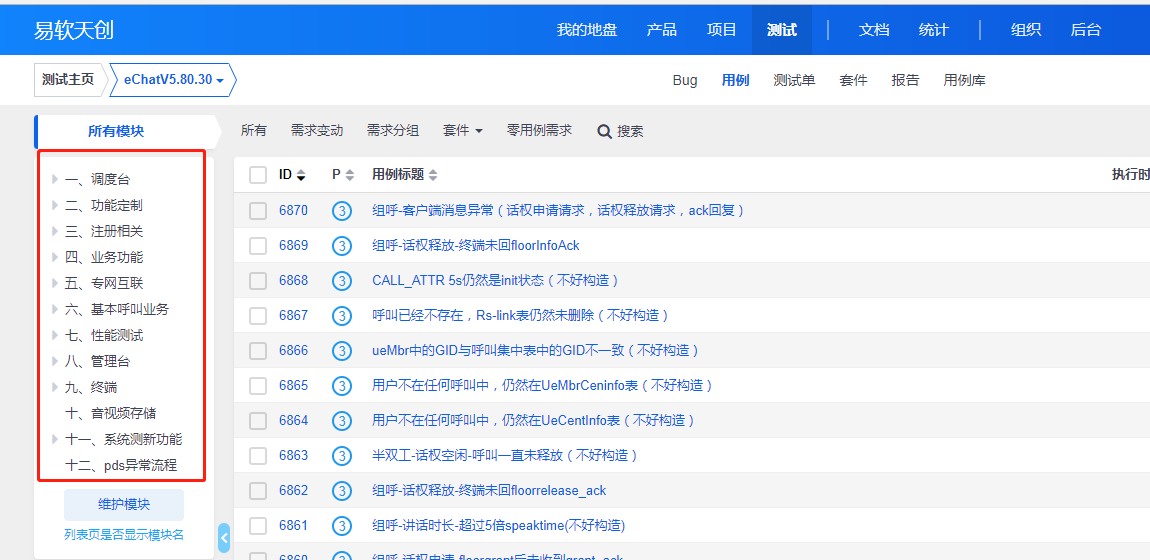Click the P priority column sort arrows
The image size is (1150, 560).
349,175
